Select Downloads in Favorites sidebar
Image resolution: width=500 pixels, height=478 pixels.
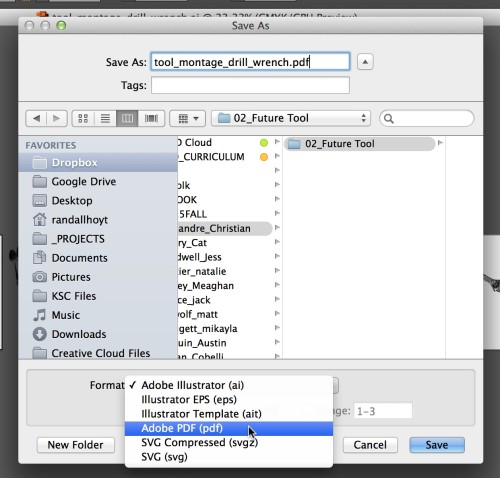[98, 334]
